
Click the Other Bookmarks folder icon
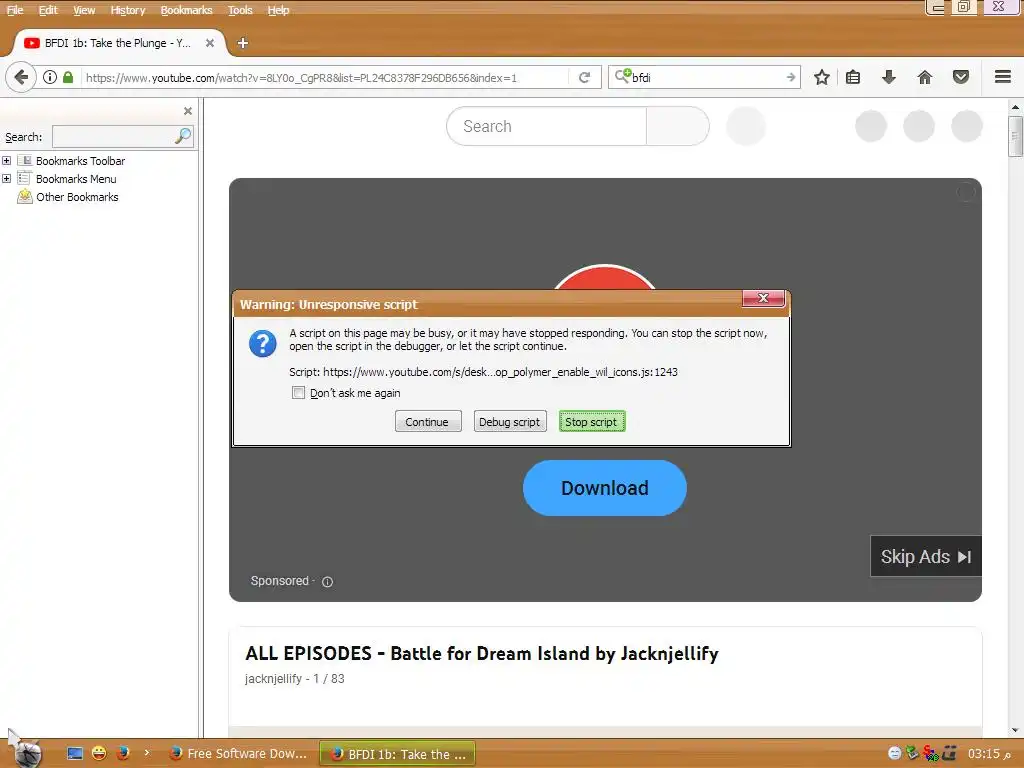coord(25,197)
